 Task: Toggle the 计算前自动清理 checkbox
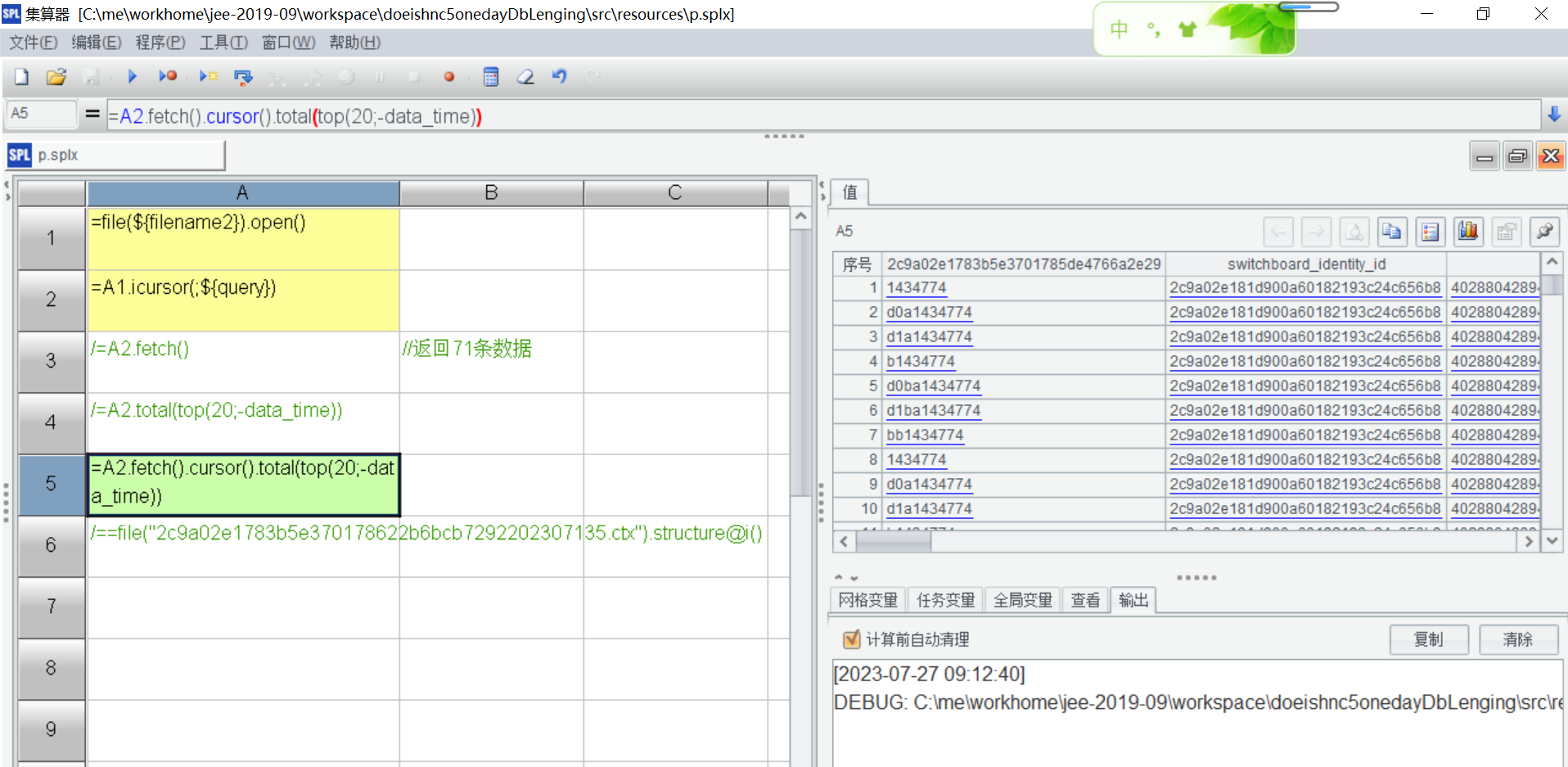[x=851, y=639]
